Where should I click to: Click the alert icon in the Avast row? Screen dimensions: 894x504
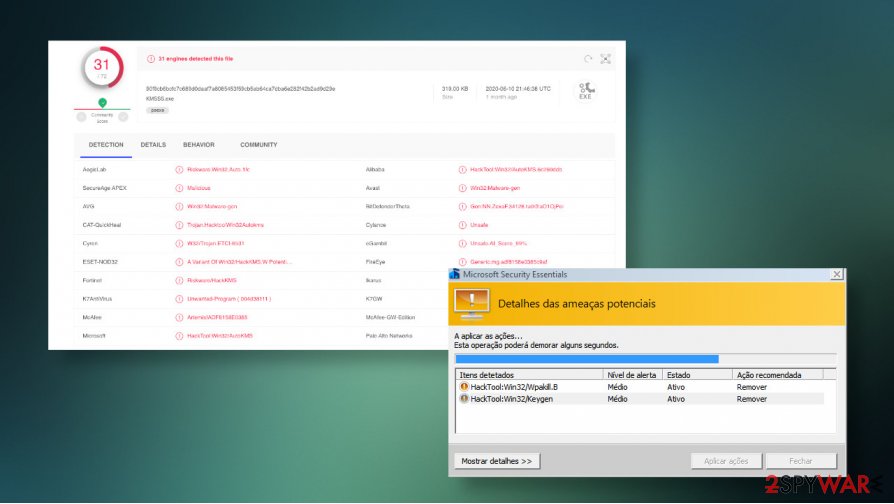click(x=462, y=188)
